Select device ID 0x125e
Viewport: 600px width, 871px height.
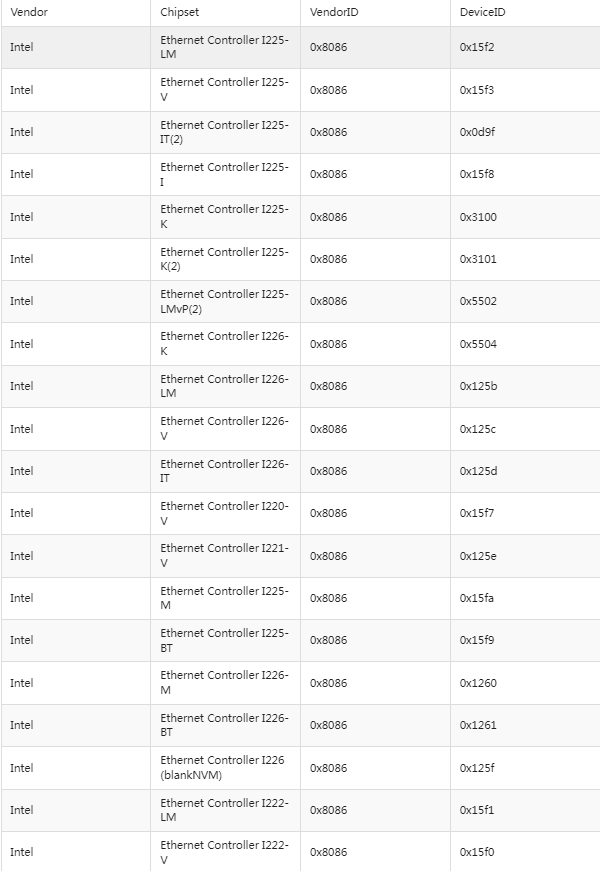pos(478,556)
